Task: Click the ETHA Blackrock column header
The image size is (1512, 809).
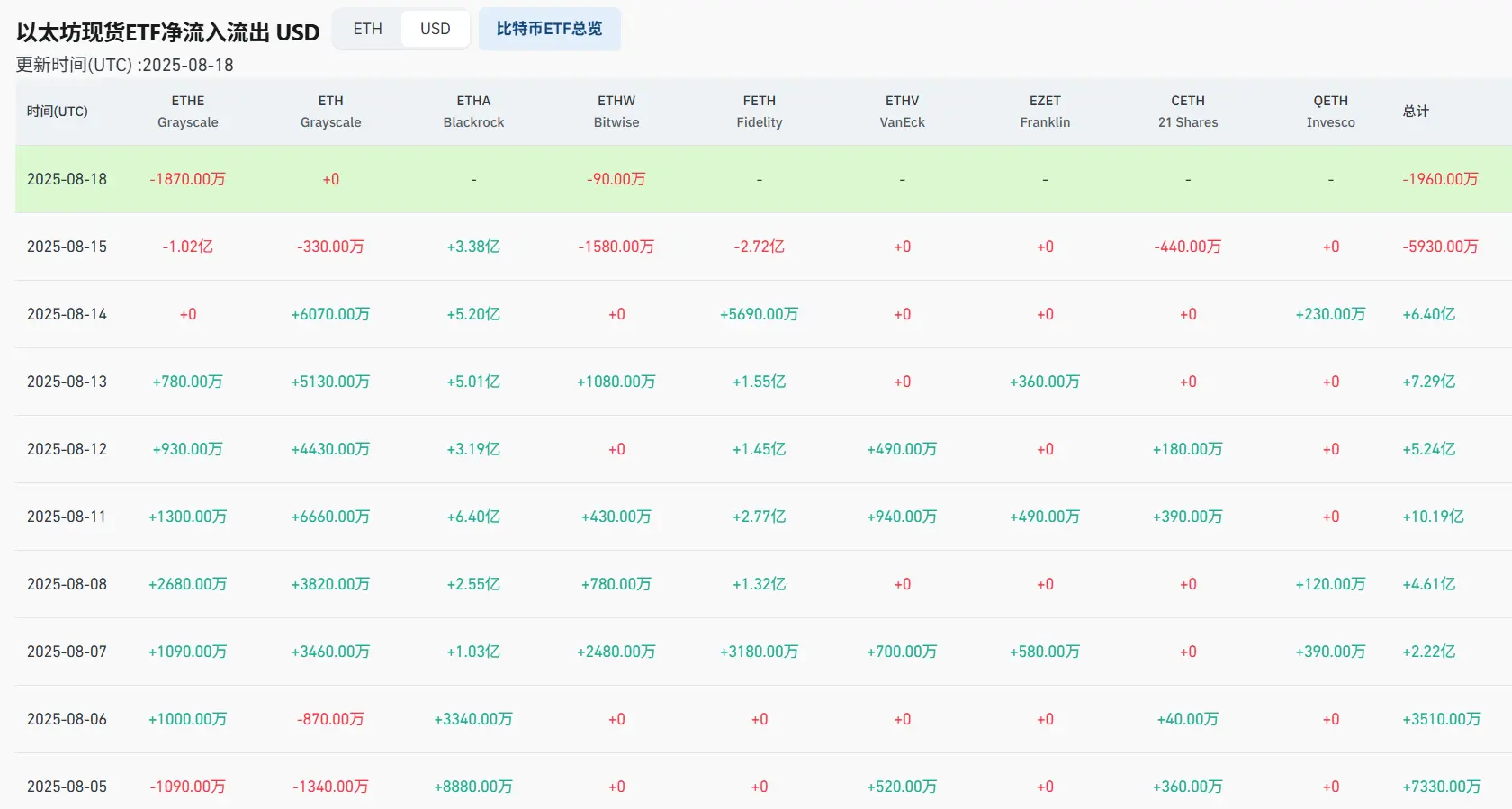Action: tap(473, 112)
